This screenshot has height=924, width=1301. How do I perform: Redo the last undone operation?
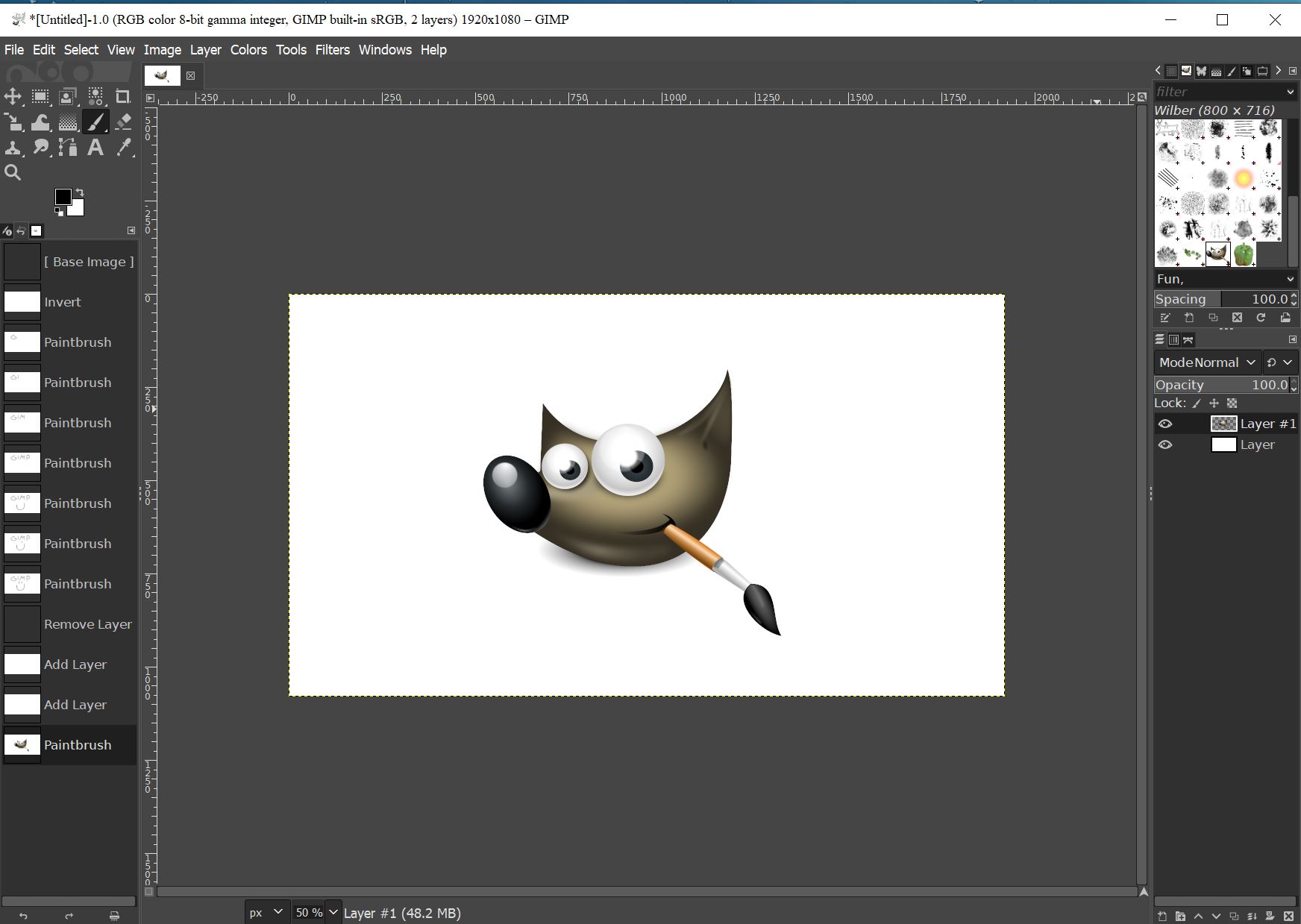(69, 916)
